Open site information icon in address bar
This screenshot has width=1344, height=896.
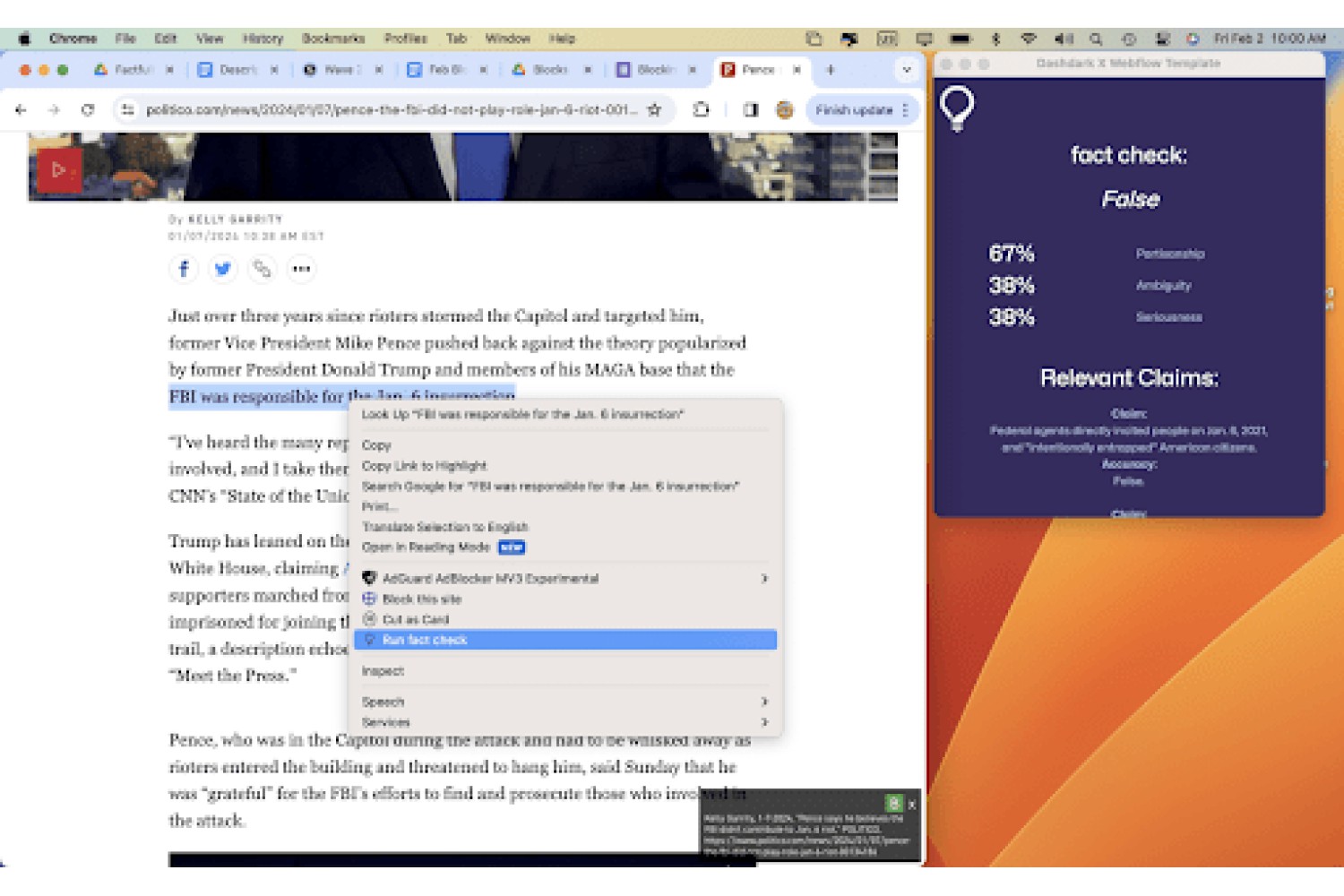(127, 109)
